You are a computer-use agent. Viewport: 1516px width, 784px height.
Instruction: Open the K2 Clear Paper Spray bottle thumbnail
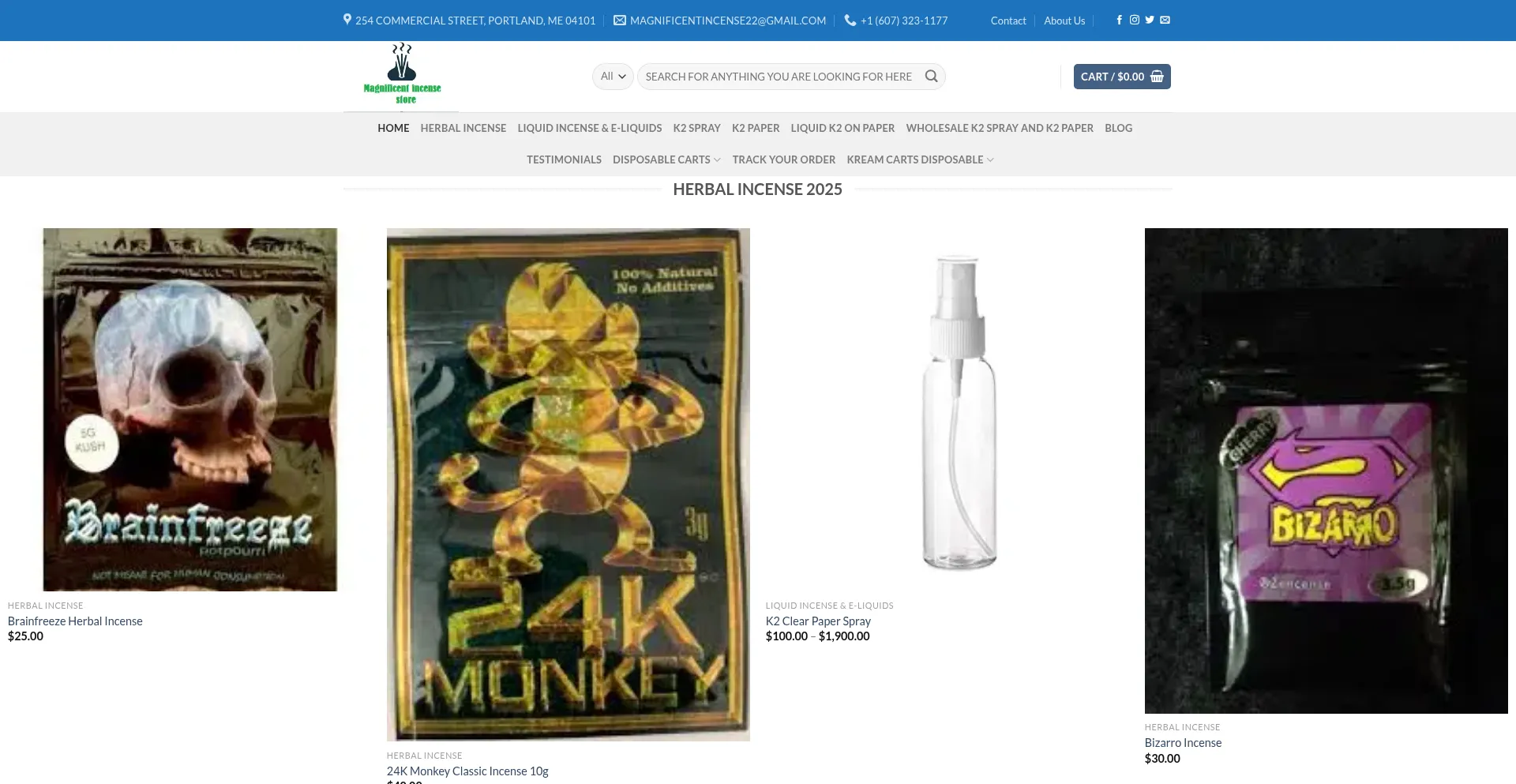click(x=960, y=411)
